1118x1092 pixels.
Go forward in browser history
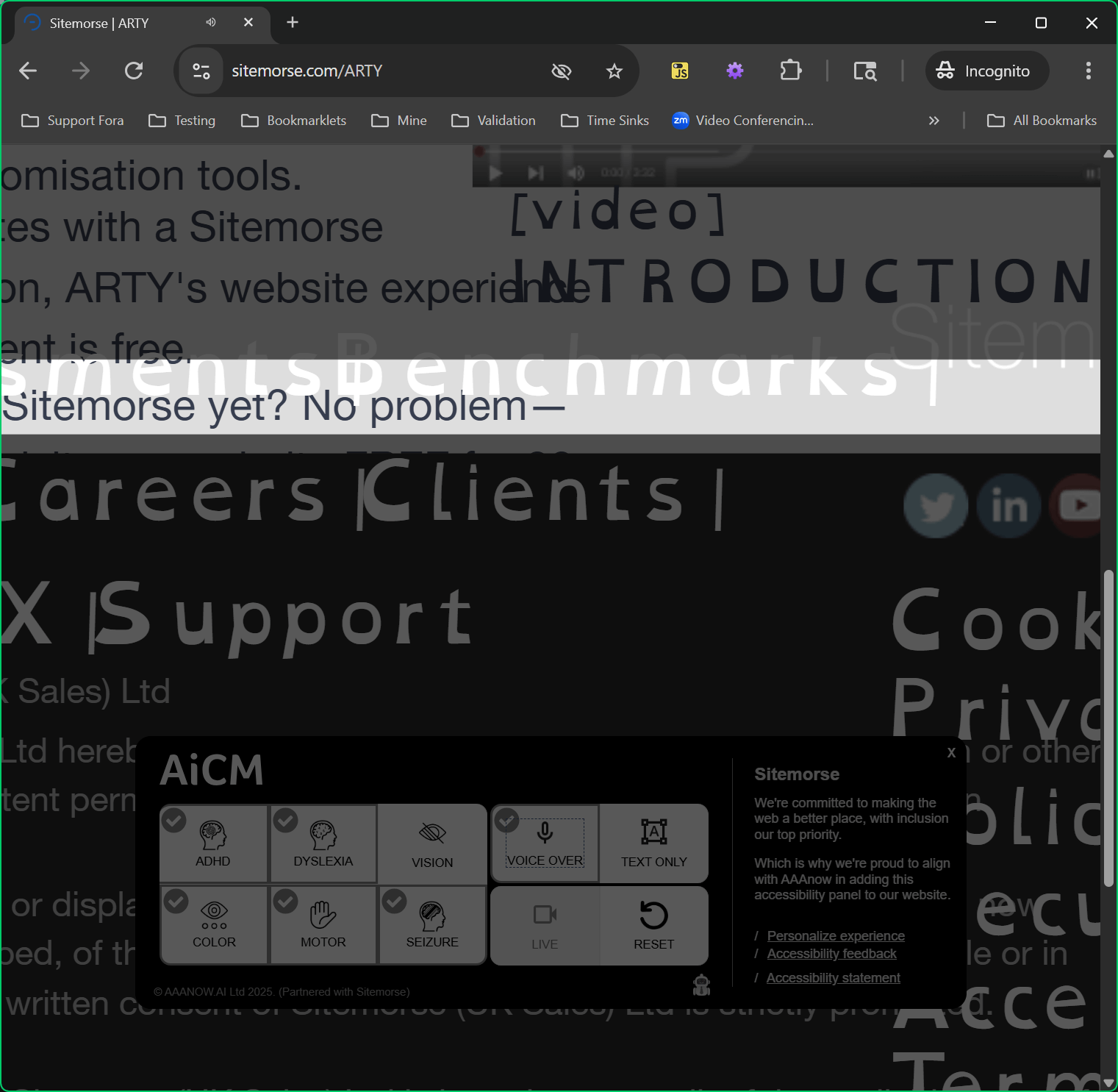tap(81, 71)
